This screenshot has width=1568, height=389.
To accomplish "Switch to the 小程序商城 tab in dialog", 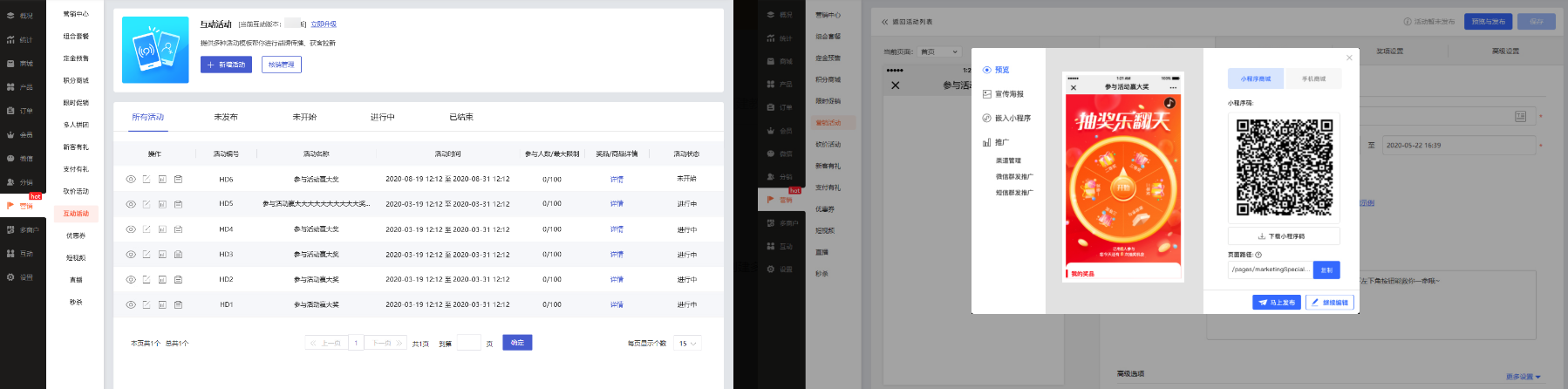I will (x=1256, y=78).
